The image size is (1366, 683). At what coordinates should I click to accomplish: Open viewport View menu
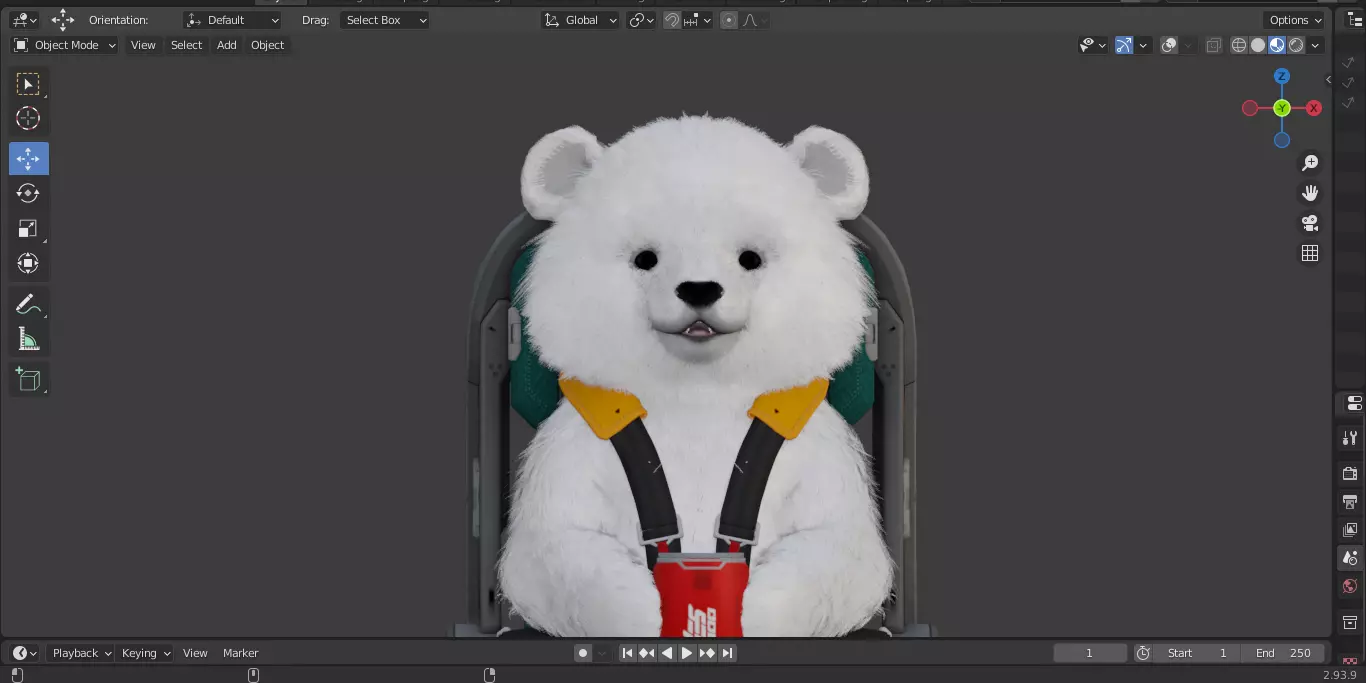[x=143, y=45]
